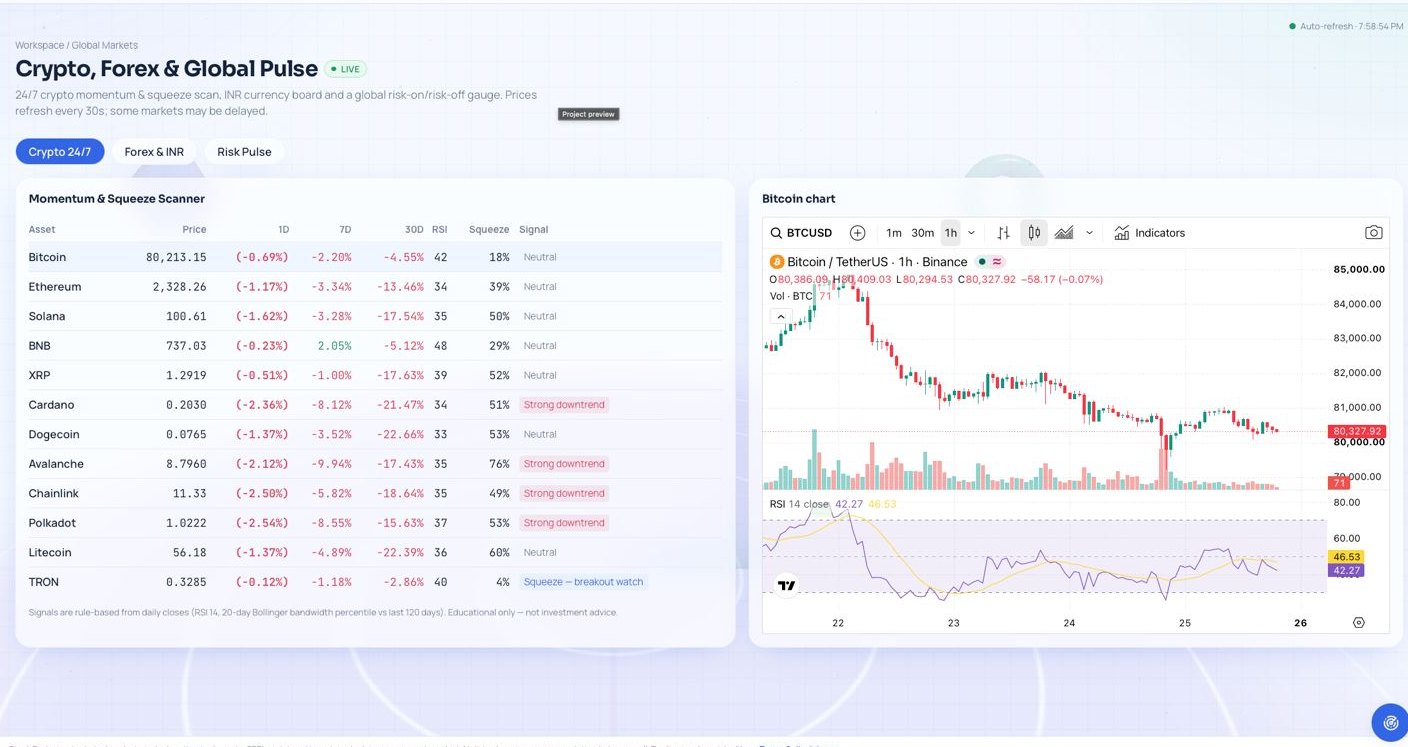Click the green LIVE badge
This screenshot has height=747, width=1408.
pyautogui.click(x=345, y=69)
